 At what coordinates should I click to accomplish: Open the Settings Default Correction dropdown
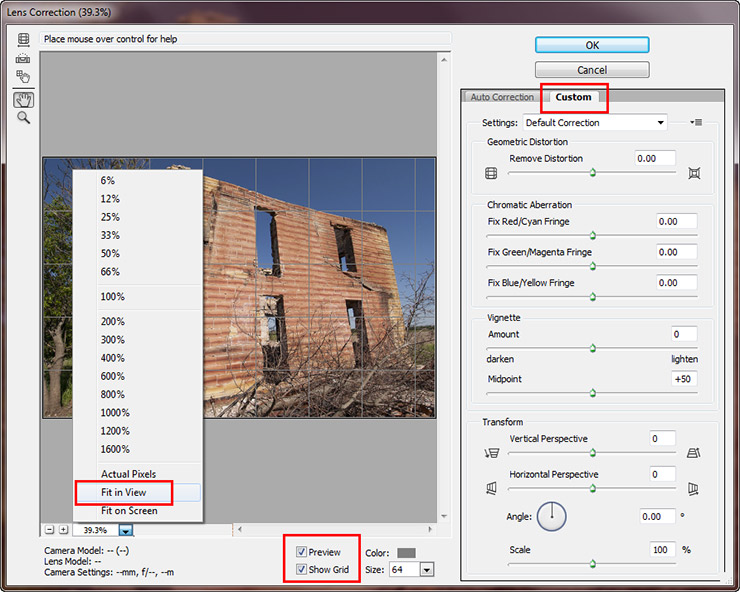595,123
